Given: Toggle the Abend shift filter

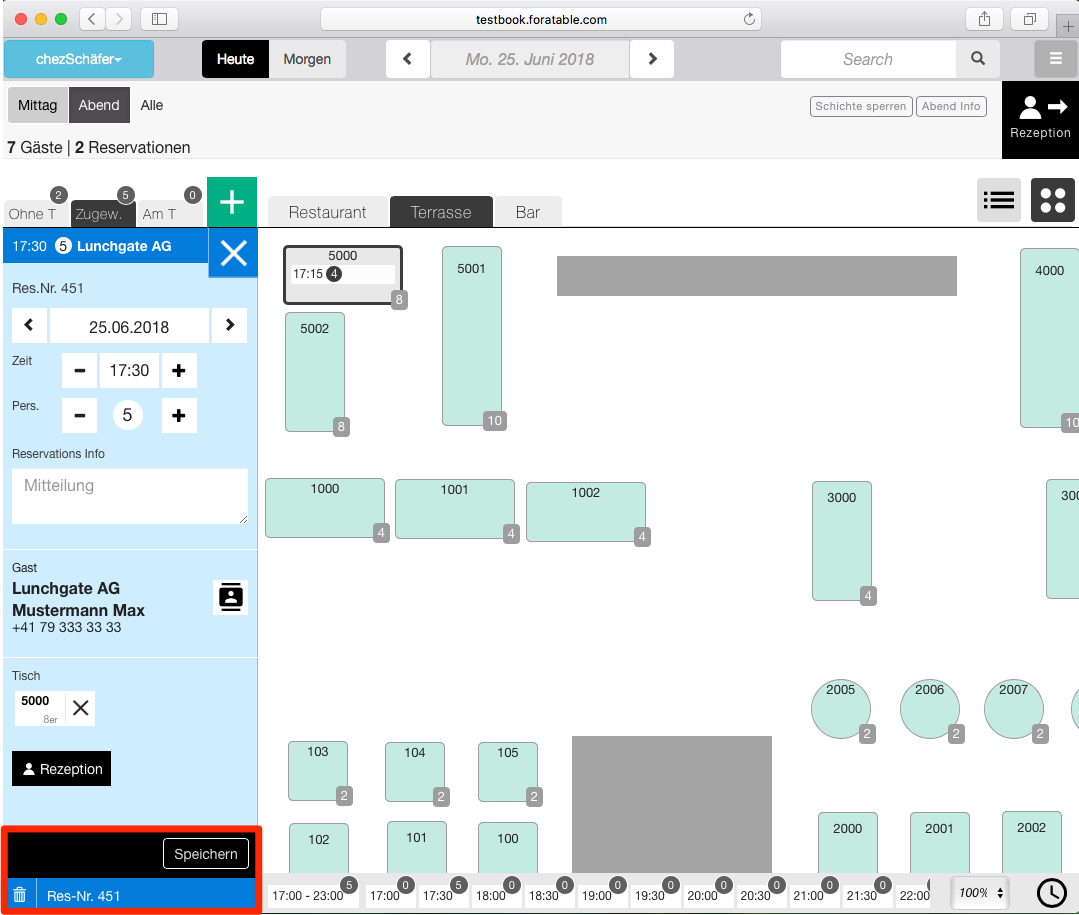Looking at the screenshot, I should coord(99,105).
